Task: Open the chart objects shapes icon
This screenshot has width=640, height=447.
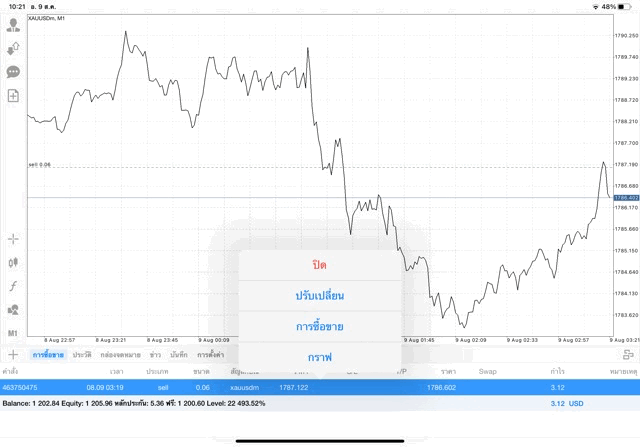Action: pos(14,308)
